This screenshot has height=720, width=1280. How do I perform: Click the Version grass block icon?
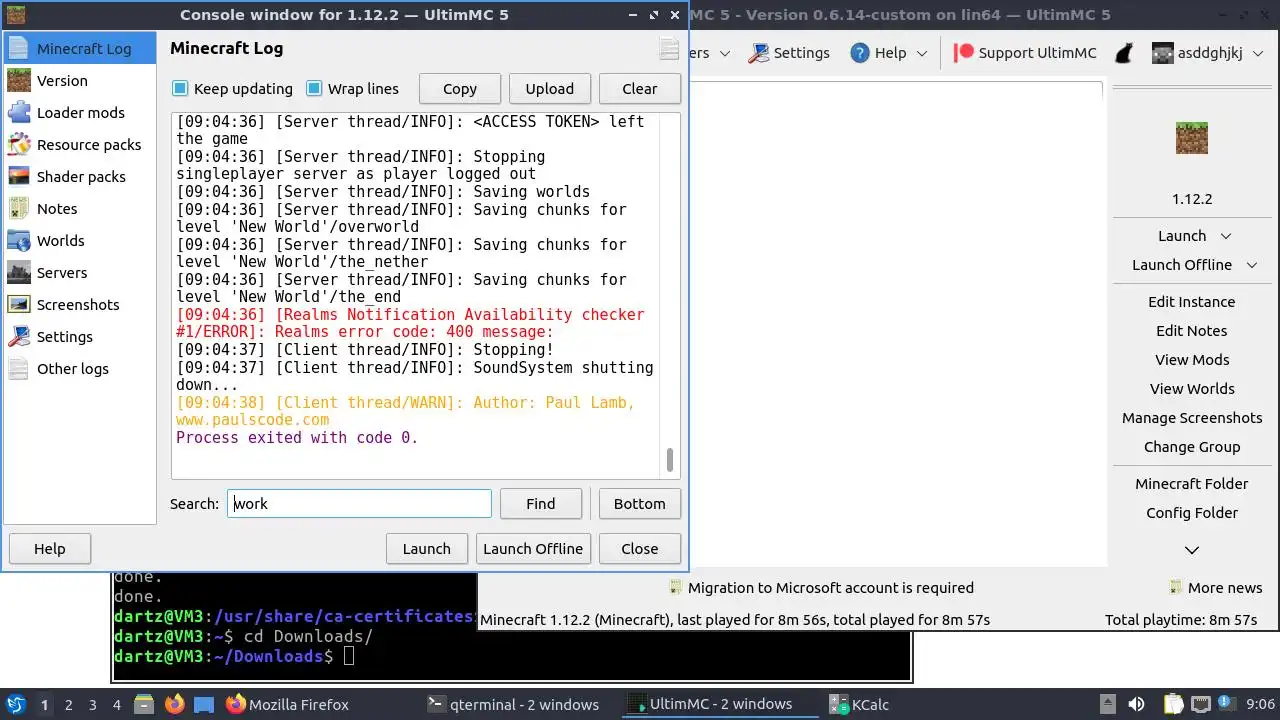(19, 81)
